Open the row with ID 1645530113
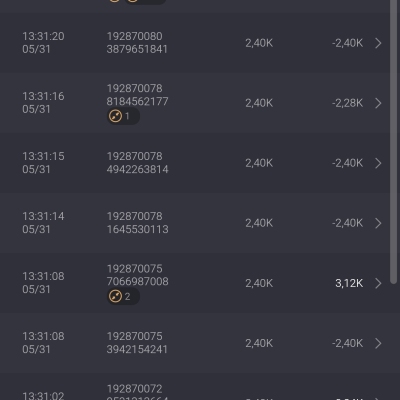400x400 pixels. (195, 223)
